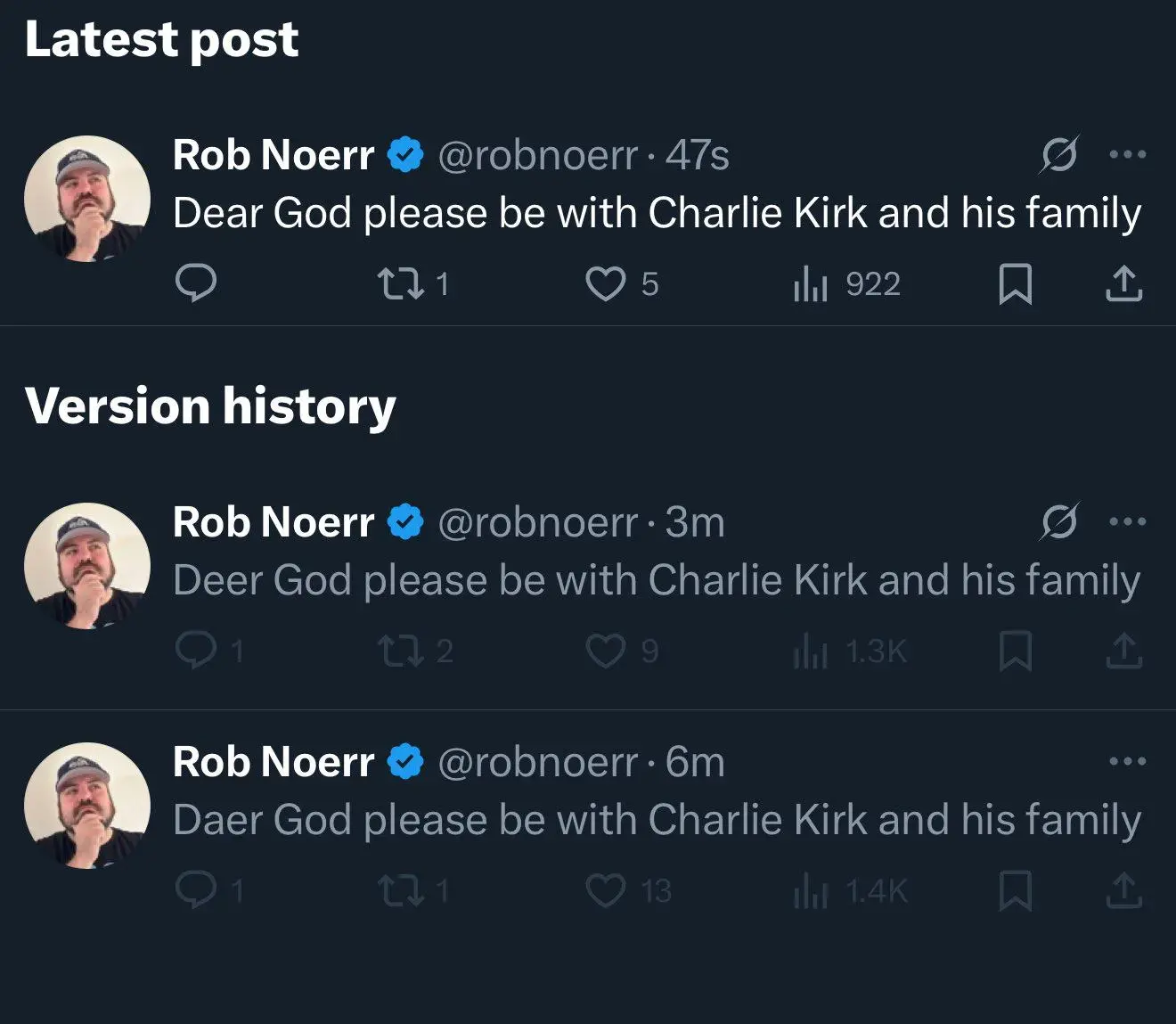Like the latest post with 5 likes
Image resolution: width=1176 pixels, height=1024 pixels.
tap(605, 284)
